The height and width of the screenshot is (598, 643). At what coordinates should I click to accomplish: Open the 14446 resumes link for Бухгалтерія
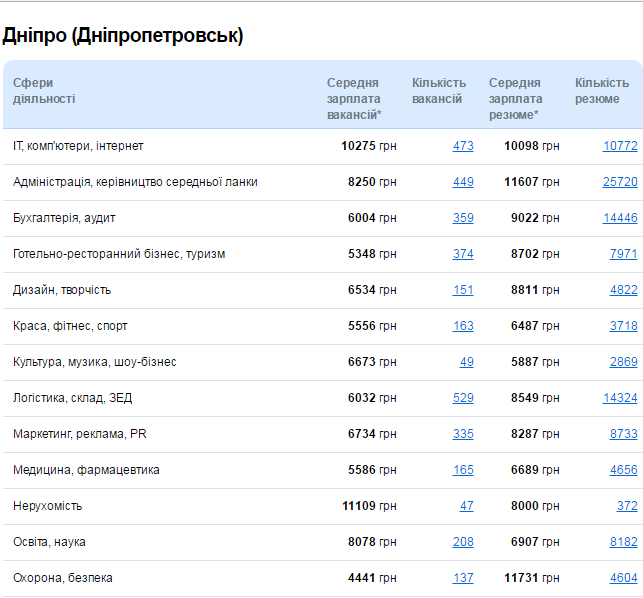click(x=620, y=218)
